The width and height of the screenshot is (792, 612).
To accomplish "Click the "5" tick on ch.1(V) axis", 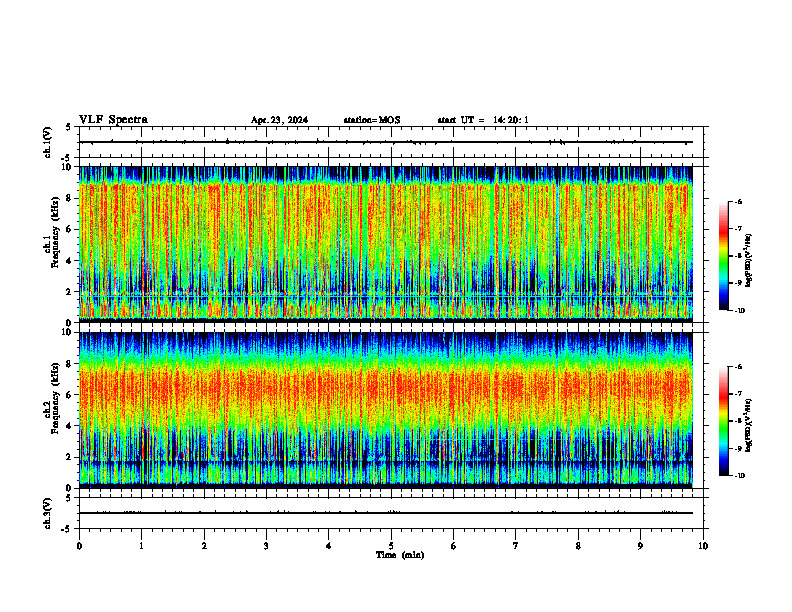I will click(69, 127).
